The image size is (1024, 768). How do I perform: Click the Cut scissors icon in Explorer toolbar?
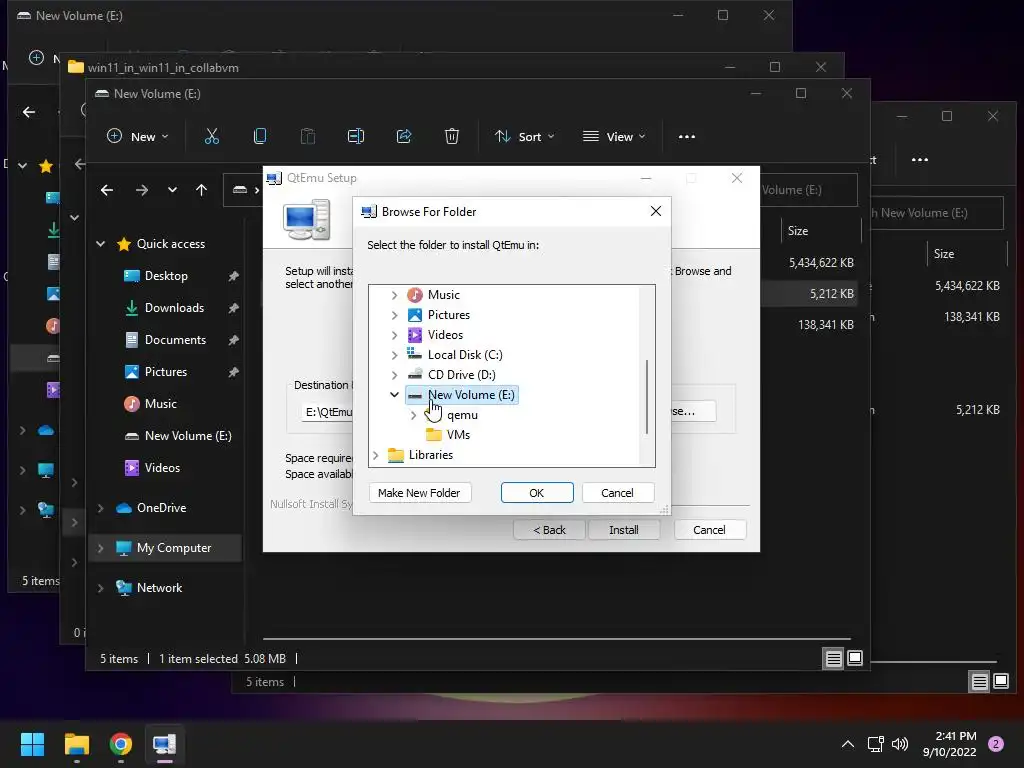212,136
